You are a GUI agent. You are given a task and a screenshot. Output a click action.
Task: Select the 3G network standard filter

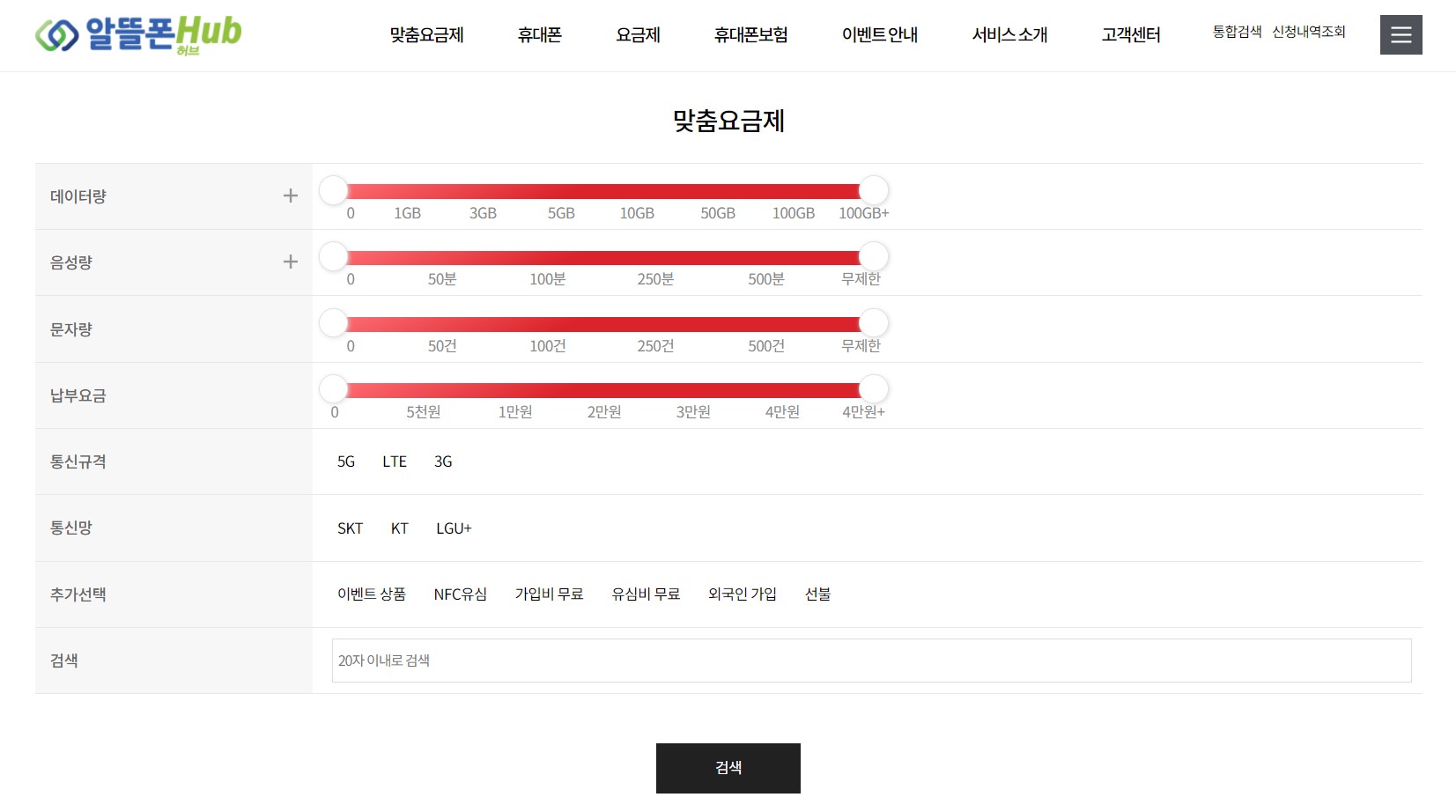pyautogui.click(x=442, y=461)
